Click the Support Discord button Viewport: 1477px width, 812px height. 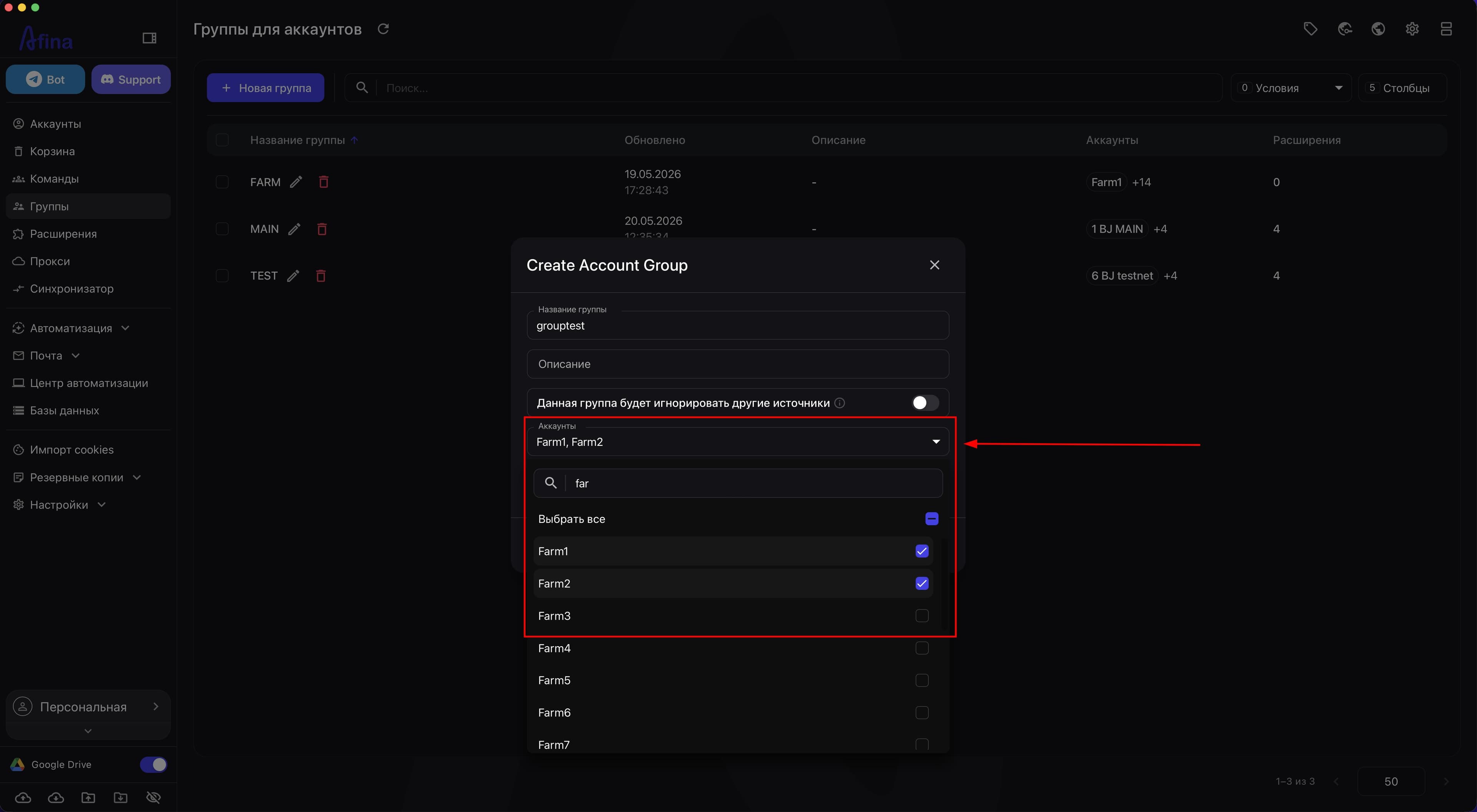(x=131, y=79)
